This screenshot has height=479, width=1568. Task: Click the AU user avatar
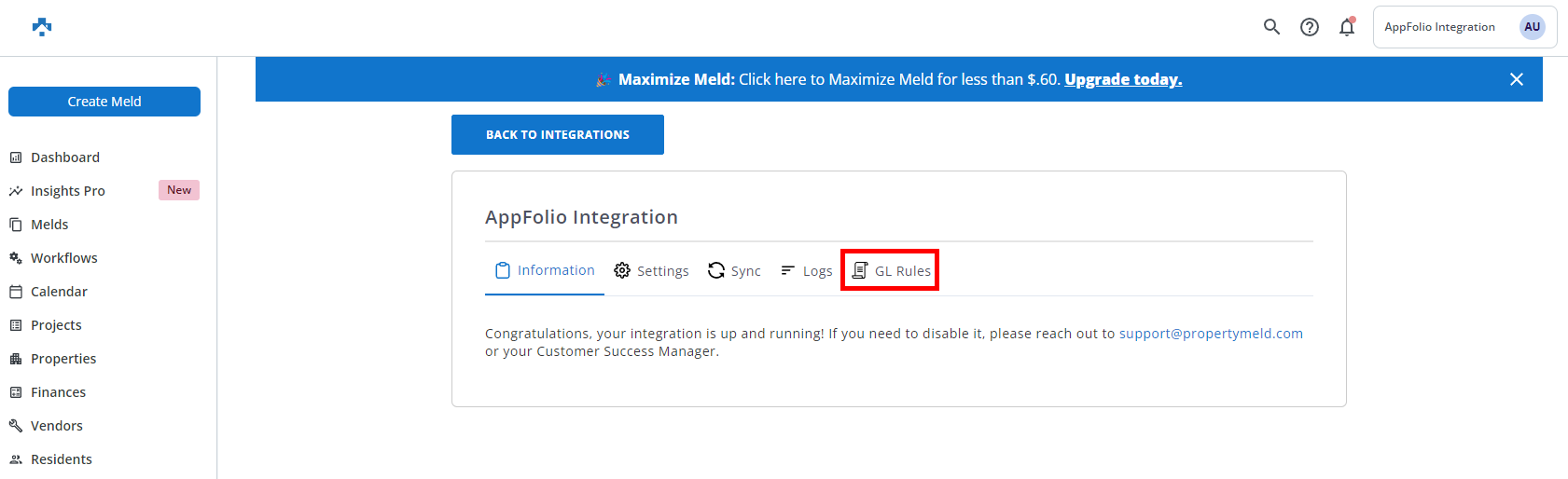(1532, 27)
